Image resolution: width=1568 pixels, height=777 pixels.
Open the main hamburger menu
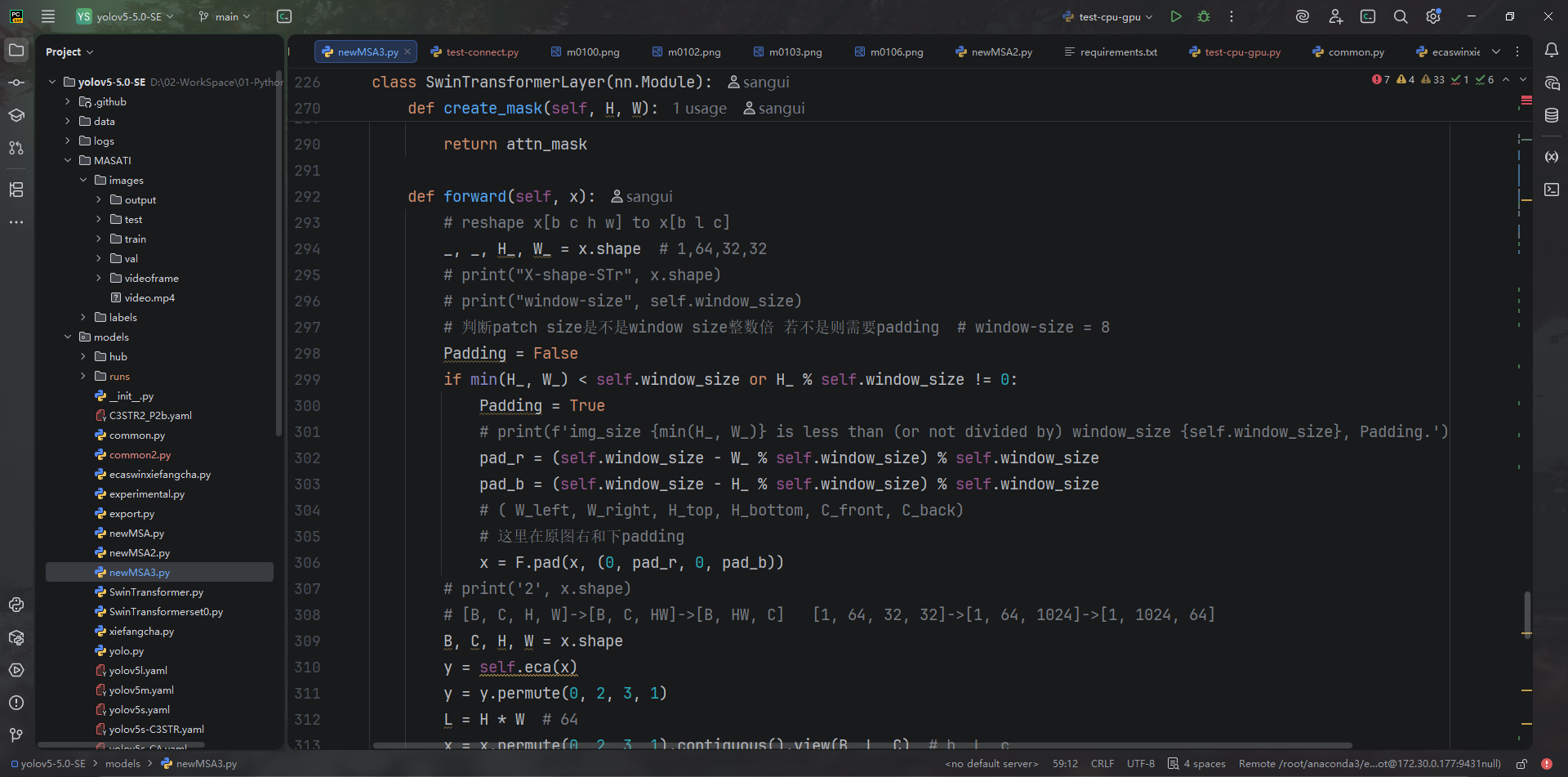pyautogui.click(x=48, y=16)
